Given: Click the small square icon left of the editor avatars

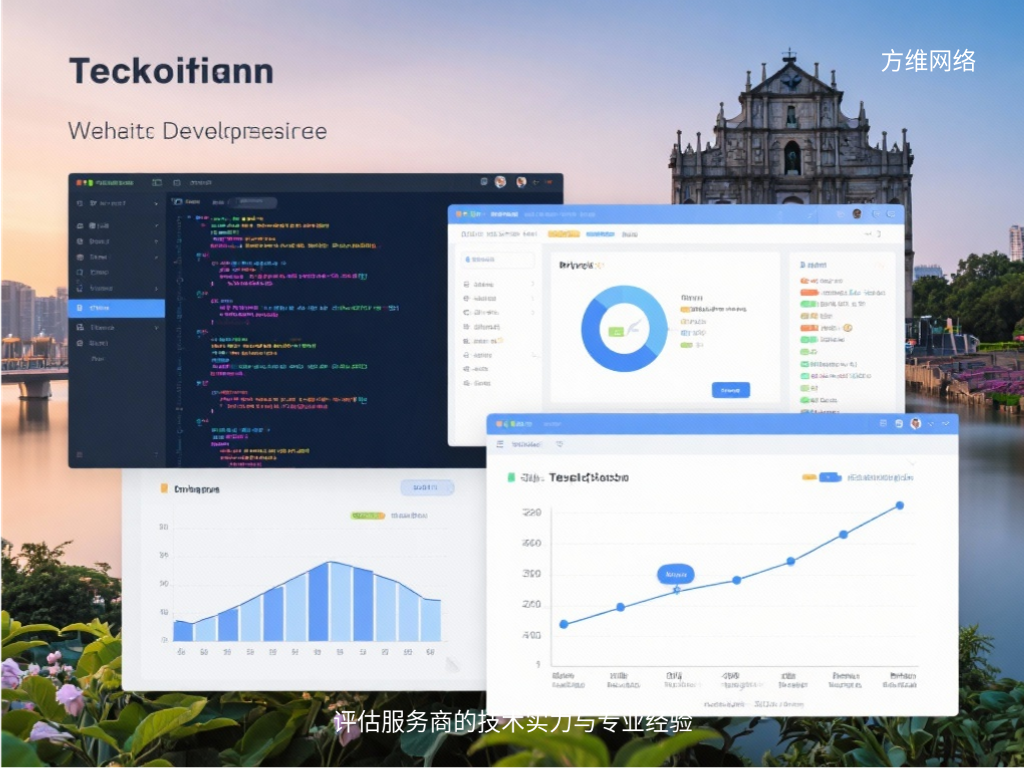Looking at the screenshot, I should (x=483, y=182).
